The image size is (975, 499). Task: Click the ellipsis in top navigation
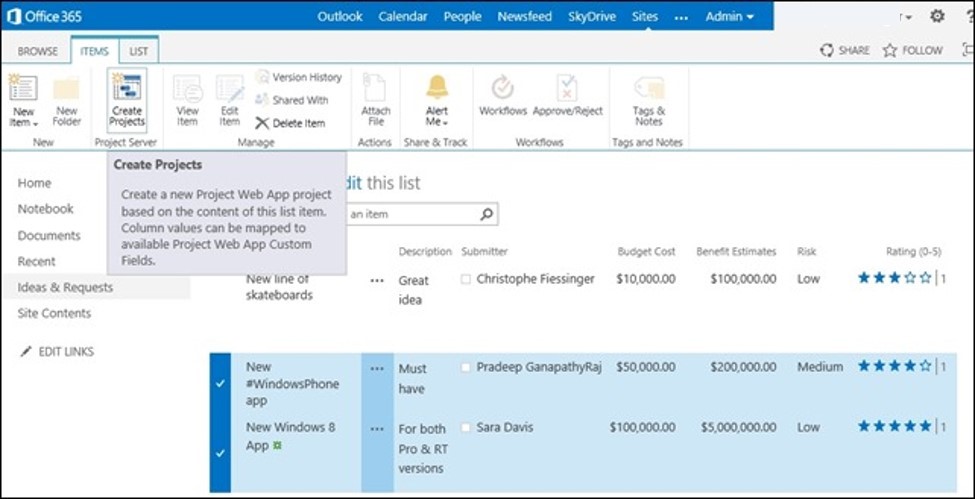click(682, 17)
